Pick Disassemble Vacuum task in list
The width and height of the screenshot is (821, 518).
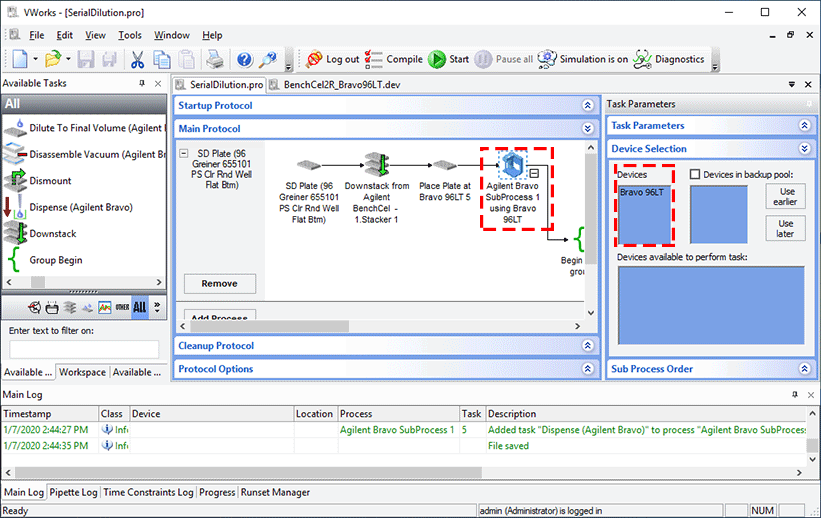(x=84, y=154)
